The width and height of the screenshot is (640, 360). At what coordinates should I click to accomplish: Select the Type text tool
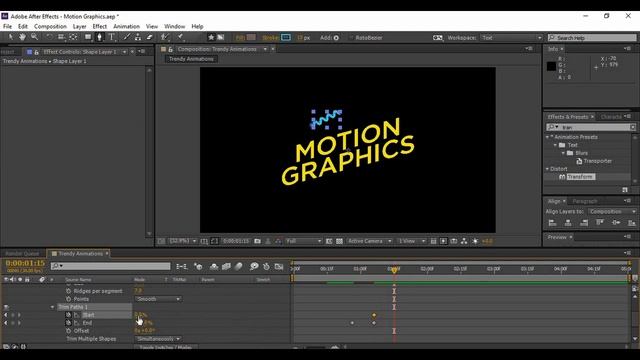pos(111,37)
